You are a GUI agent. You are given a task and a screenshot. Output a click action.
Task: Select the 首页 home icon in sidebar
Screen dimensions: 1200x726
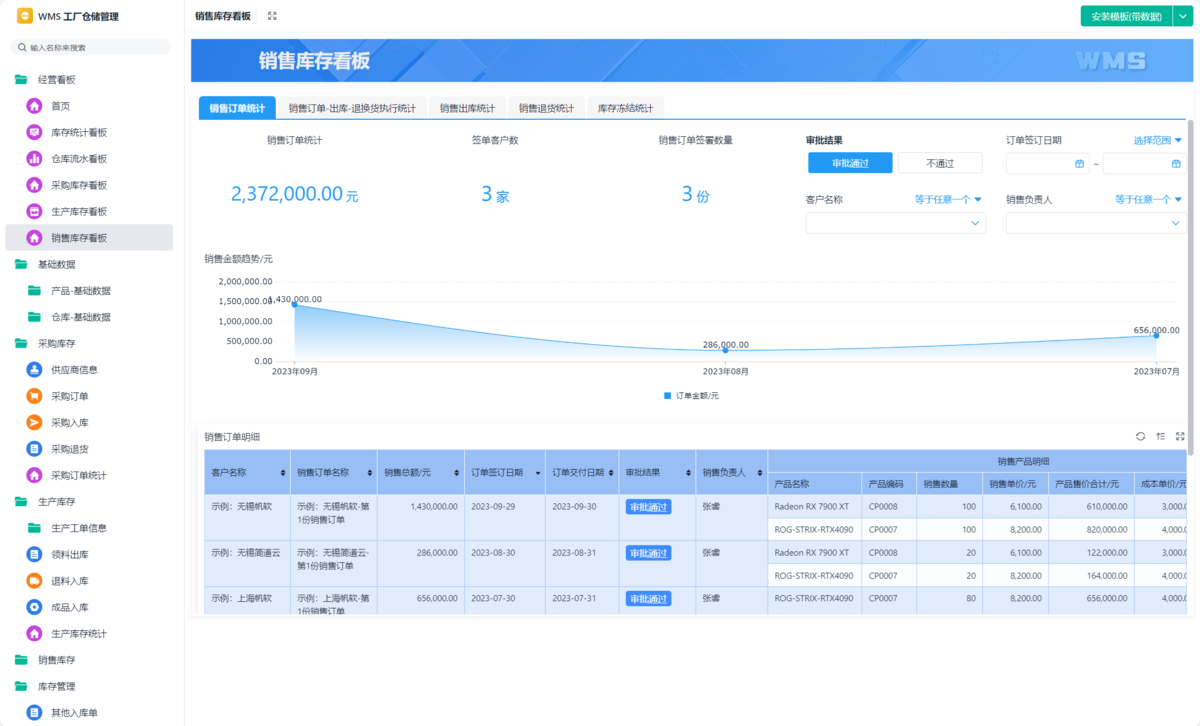tap(33, 104)
